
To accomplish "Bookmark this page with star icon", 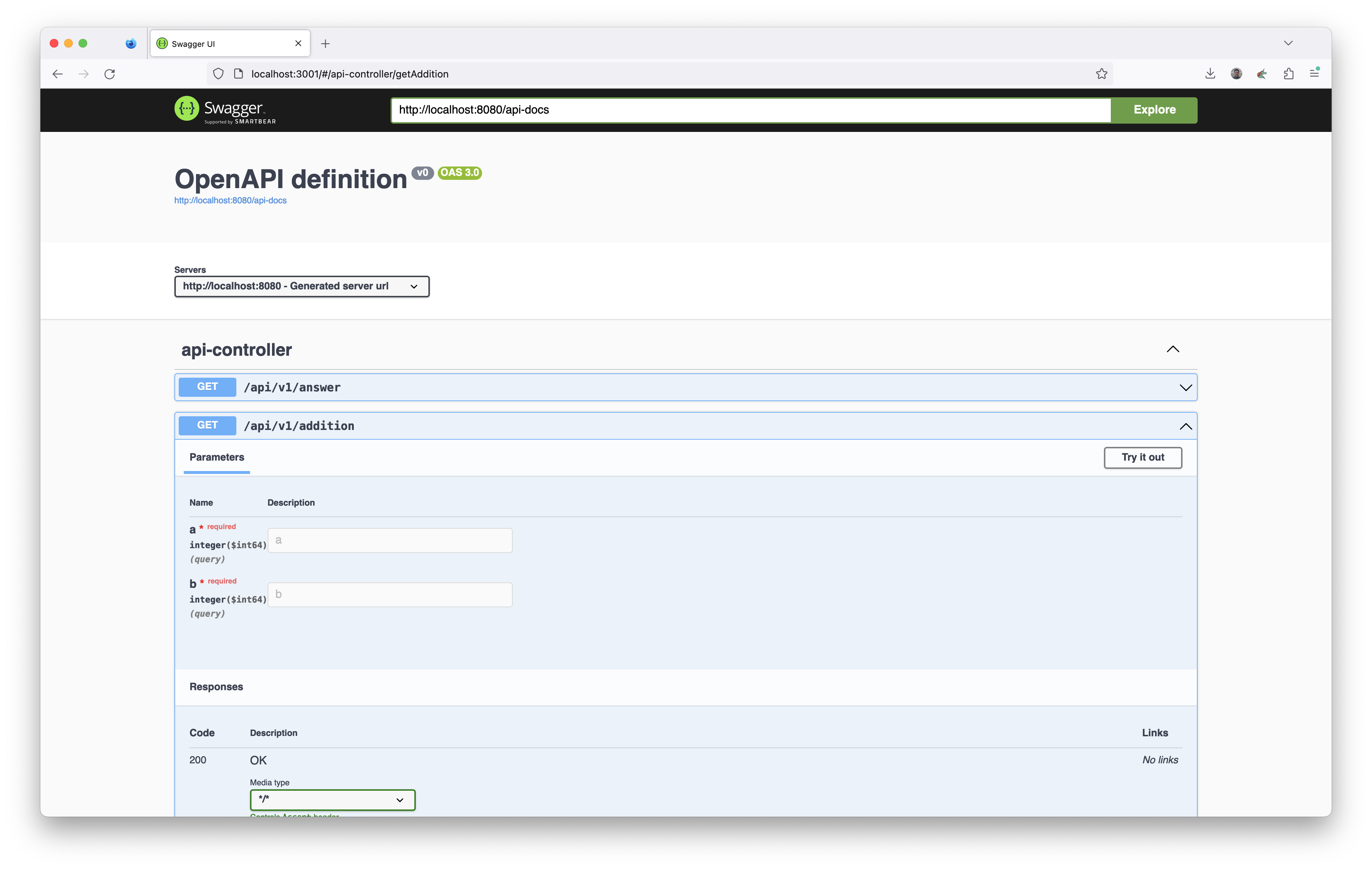I will 1101,74.
